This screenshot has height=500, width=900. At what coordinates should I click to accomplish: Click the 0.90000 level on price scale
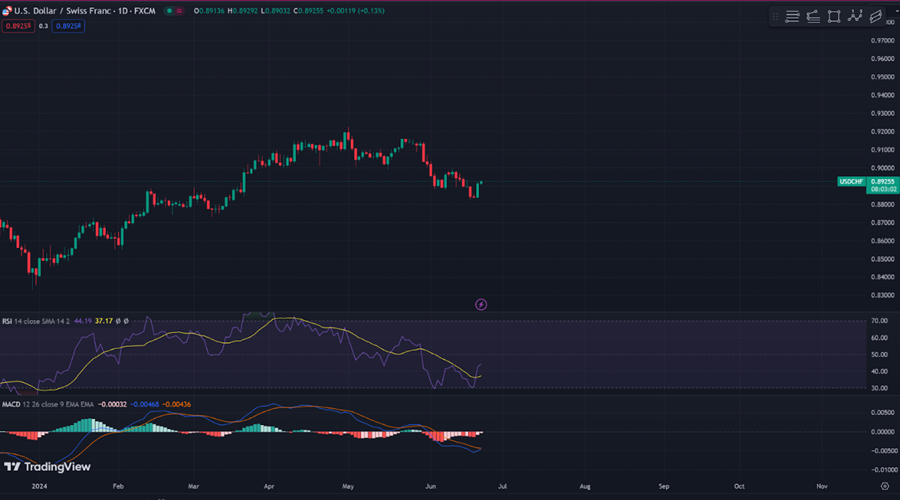pyautogui.click(x=882, y=168)
